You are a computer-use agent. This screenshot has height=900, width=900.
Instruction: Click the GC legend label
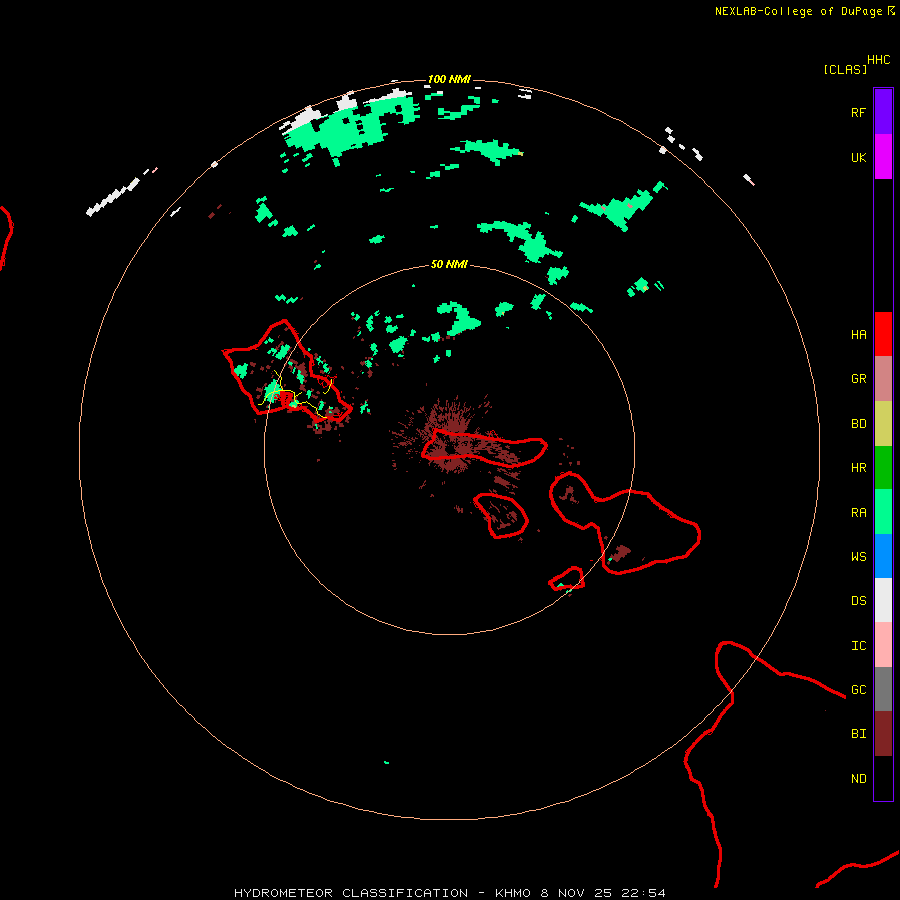tap(859, 690)
